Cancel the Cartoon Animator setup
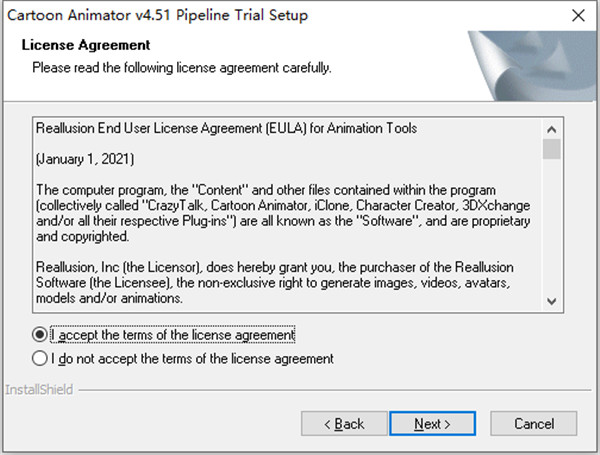 pyautogui.click(x=534, y=424)
